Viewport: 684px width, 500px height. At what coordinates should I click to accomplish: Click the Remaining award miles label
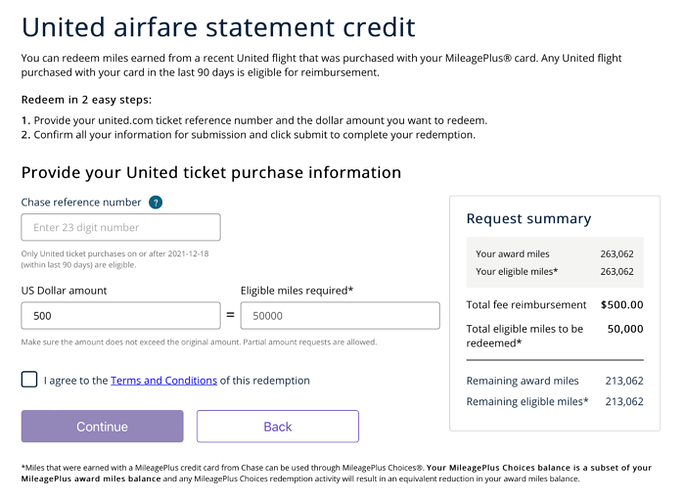pos(522,381)
